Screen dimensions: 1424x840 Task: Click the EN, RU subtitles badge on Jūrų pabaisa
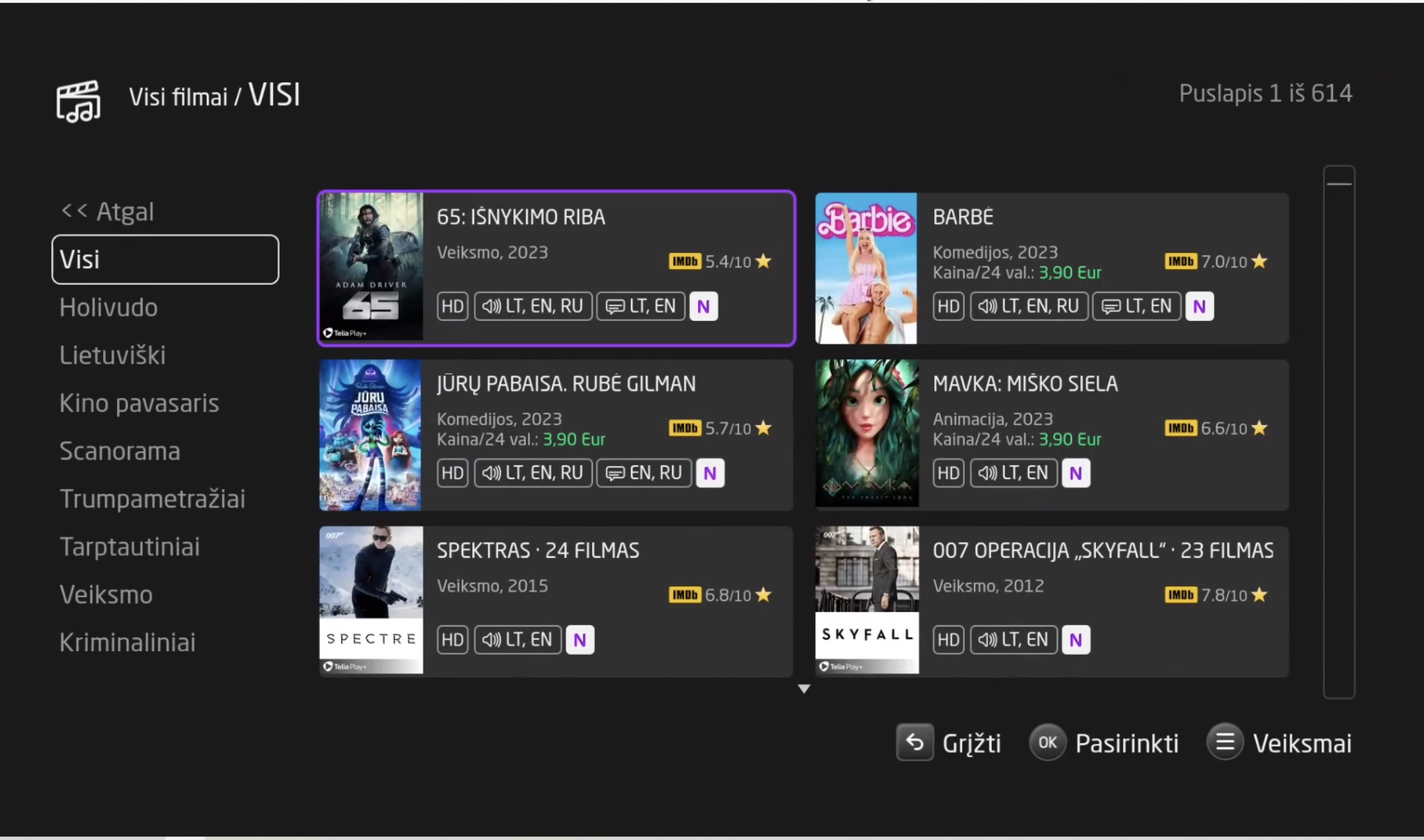click(x=643, y=473)
